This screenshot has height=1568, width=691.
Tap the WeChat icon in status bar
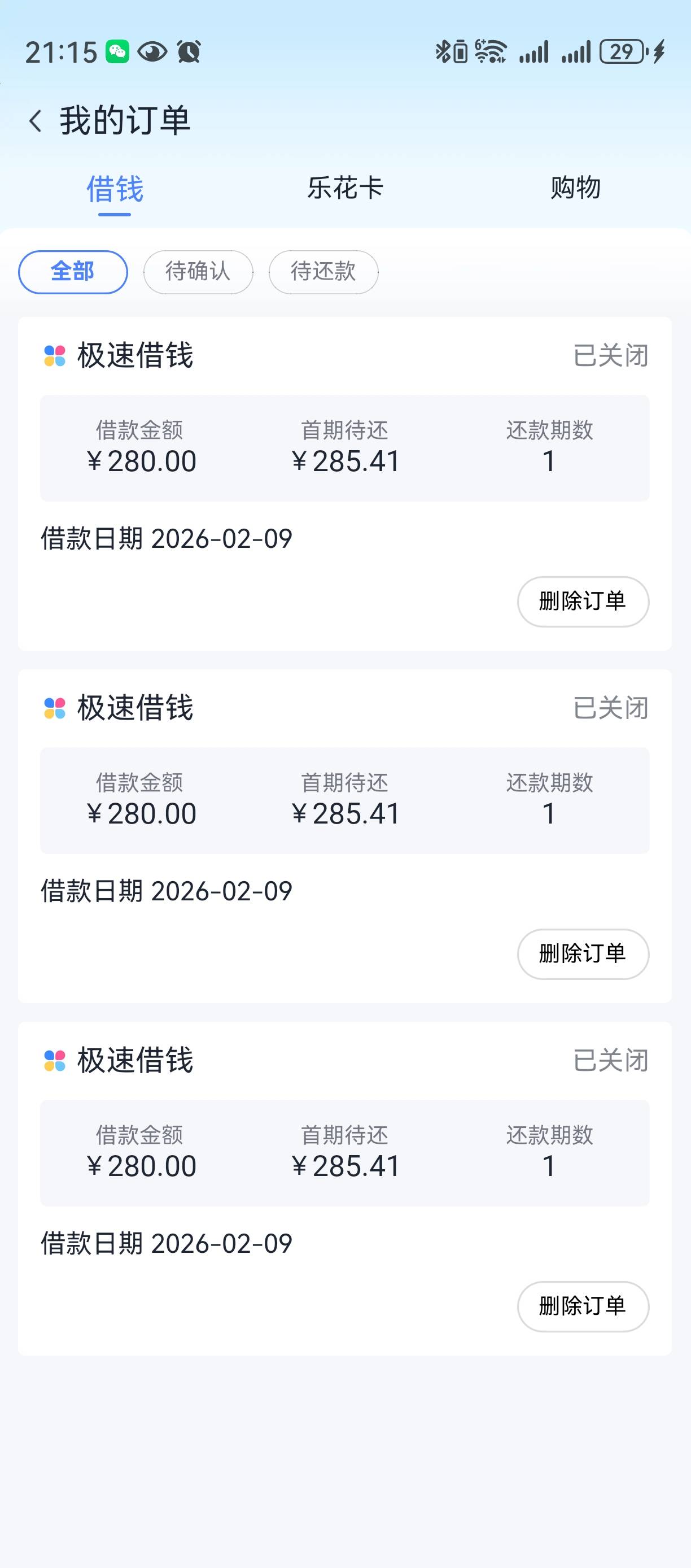pos(117,52)
